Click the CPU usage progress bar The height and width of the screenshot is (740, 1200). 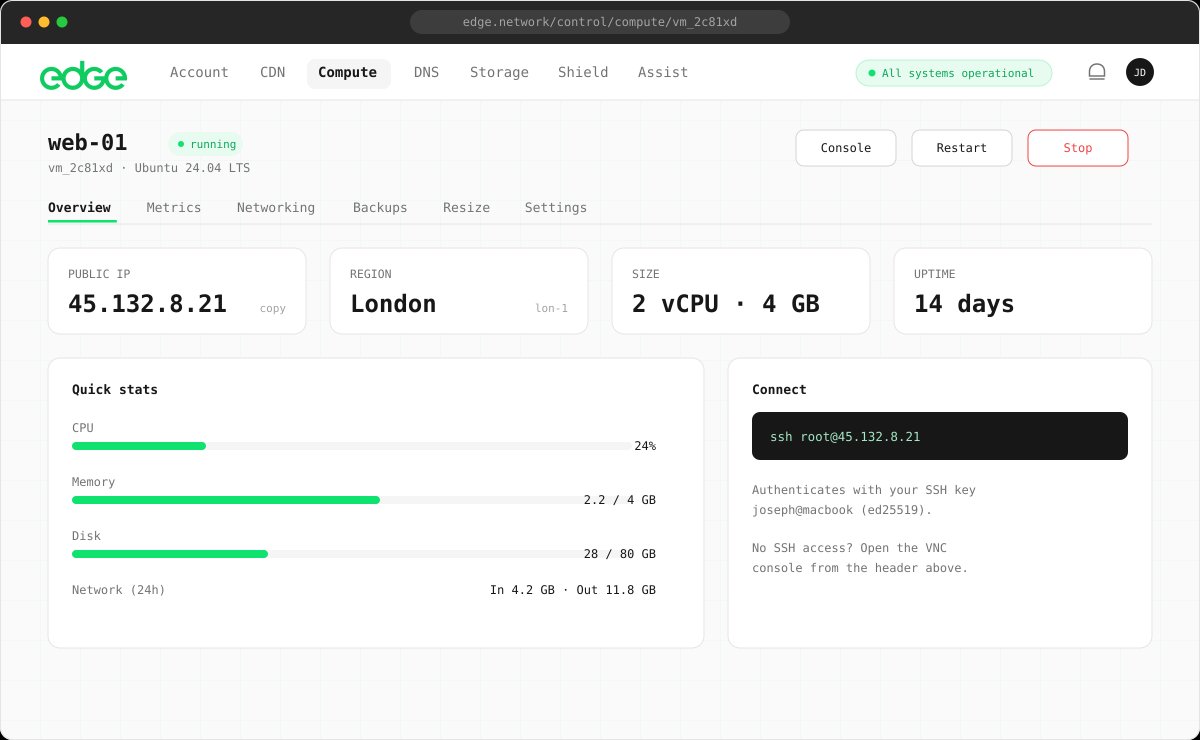(352, 446)
